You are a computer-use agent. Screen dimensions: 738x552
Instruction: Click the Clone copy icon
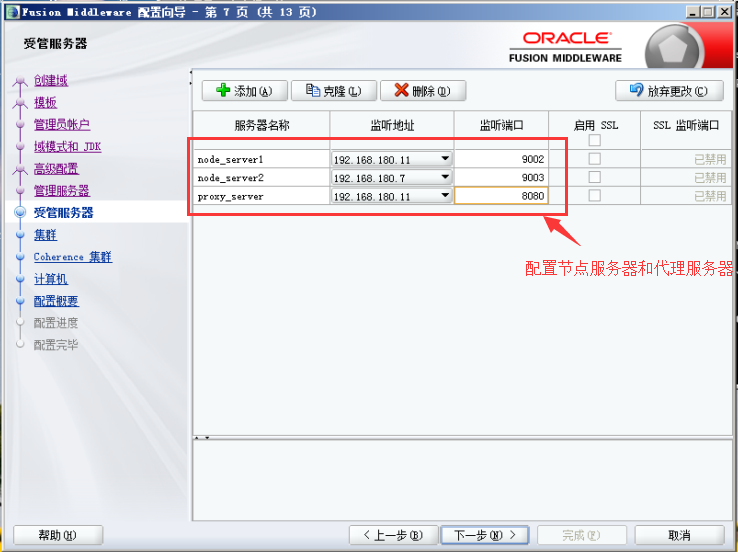[x=311, y=91]
